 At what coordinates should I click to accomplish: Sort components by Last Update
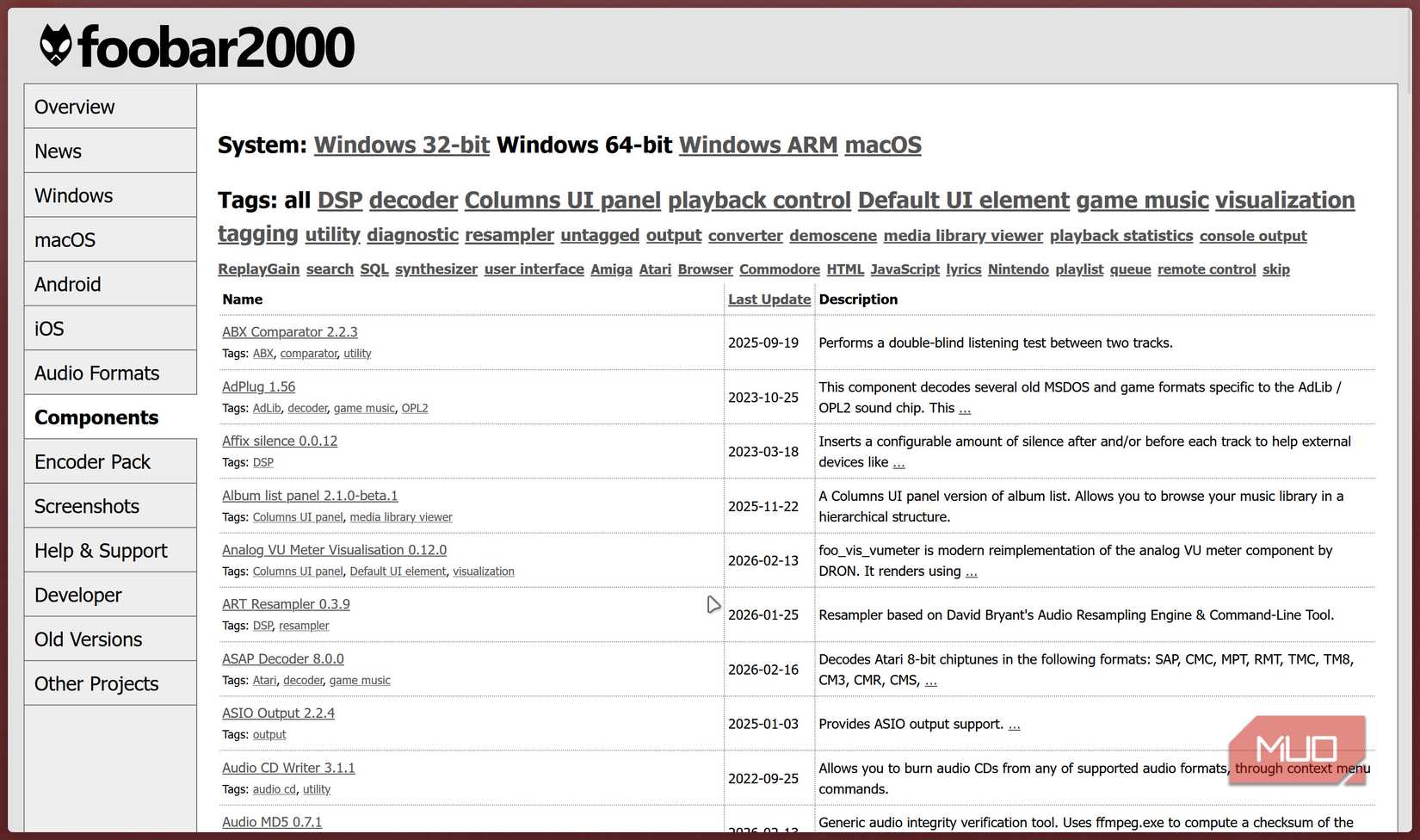tap(769, 299)
